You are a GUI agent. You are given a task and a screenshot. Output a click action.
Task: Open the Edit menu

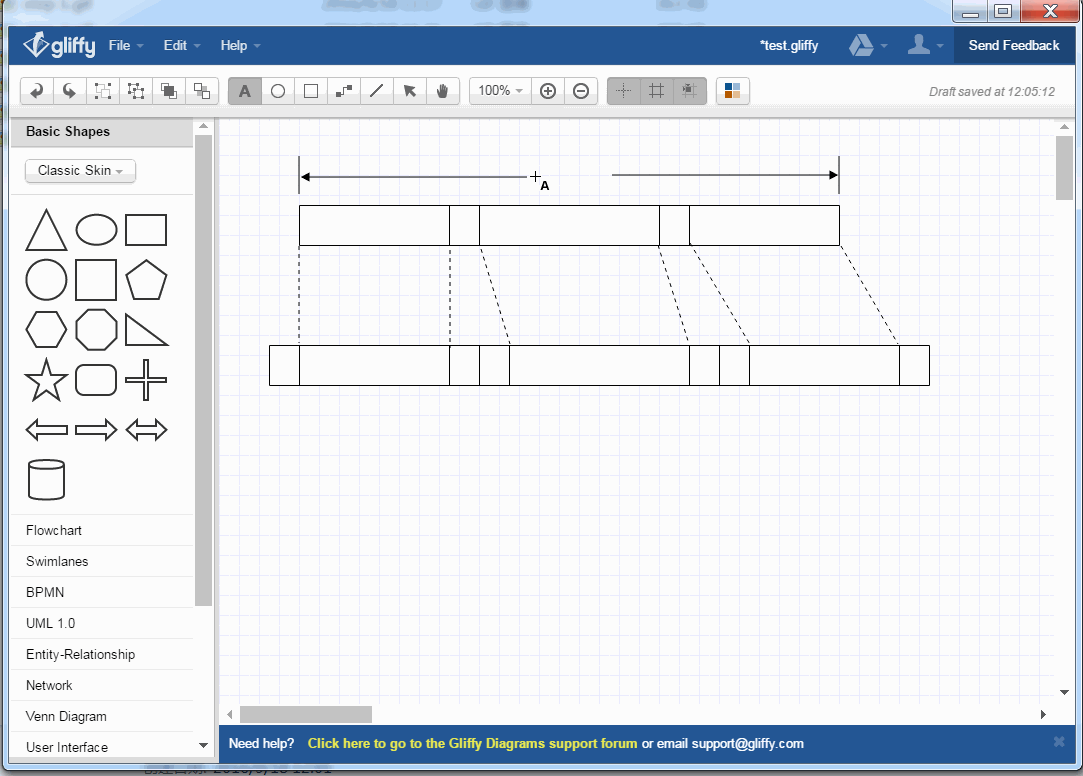point(182,45)
